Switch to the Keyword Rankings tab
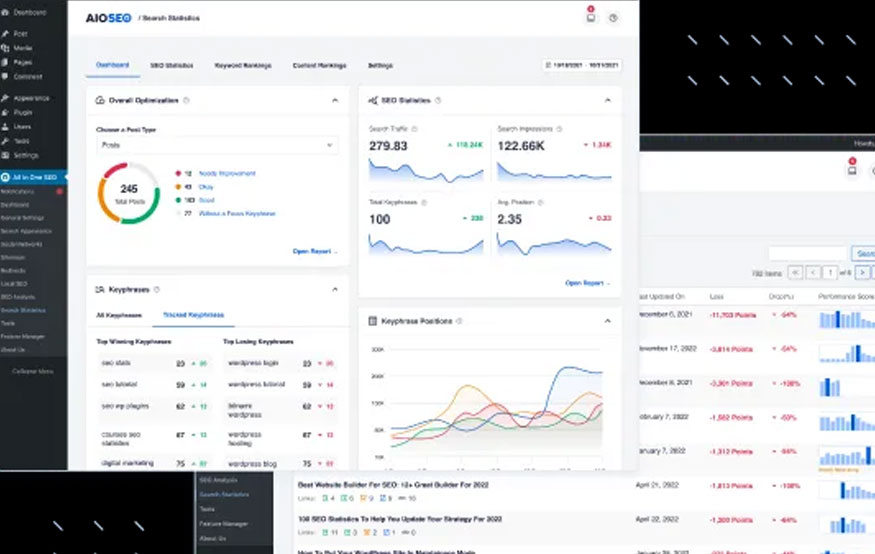The image size is (875, 554). point(243,65)
